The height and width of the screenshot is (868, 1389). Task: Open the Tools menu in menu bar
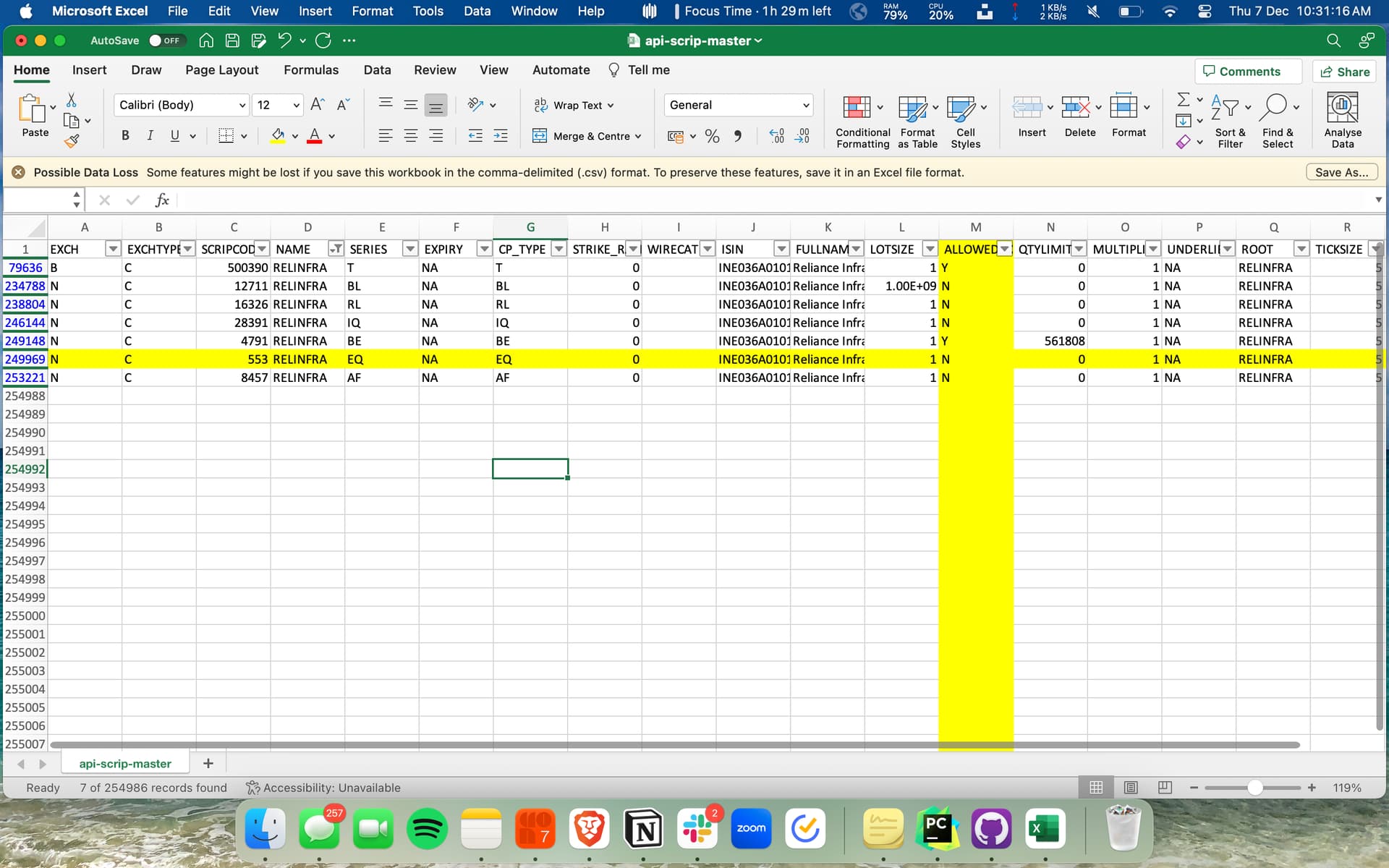coord(428,11)
